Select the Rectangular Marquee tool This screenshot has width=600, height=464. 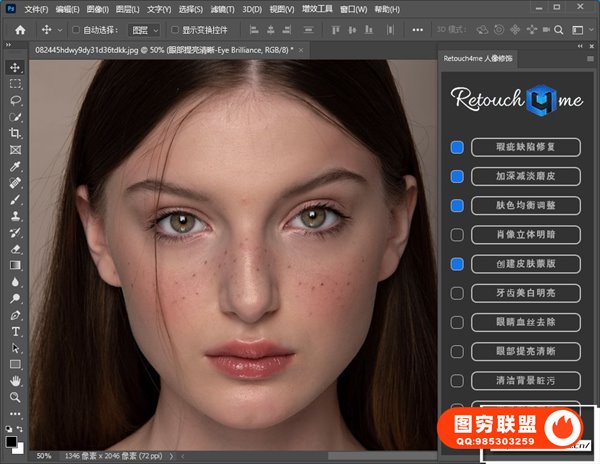[15, 84]
